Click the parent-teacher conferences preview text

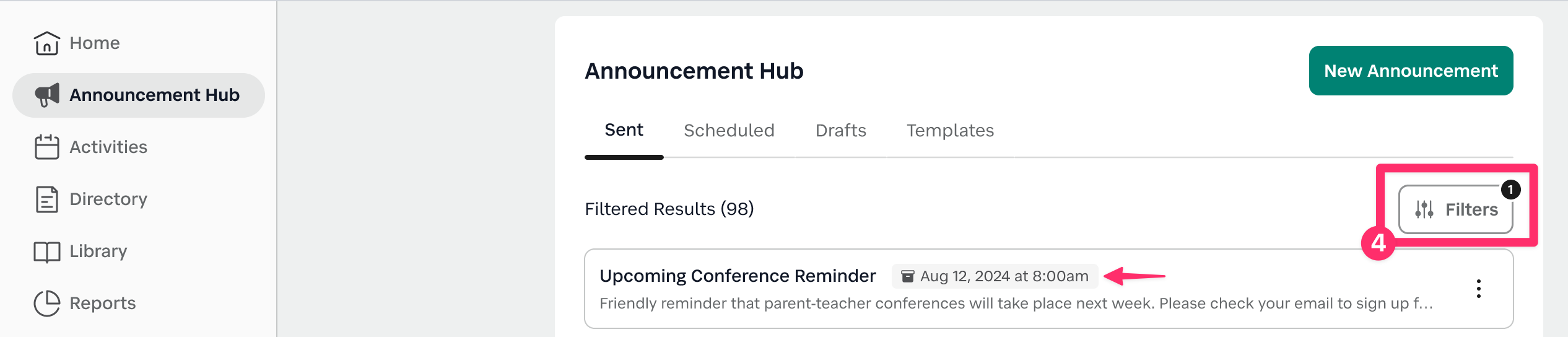click(1016, 304)
